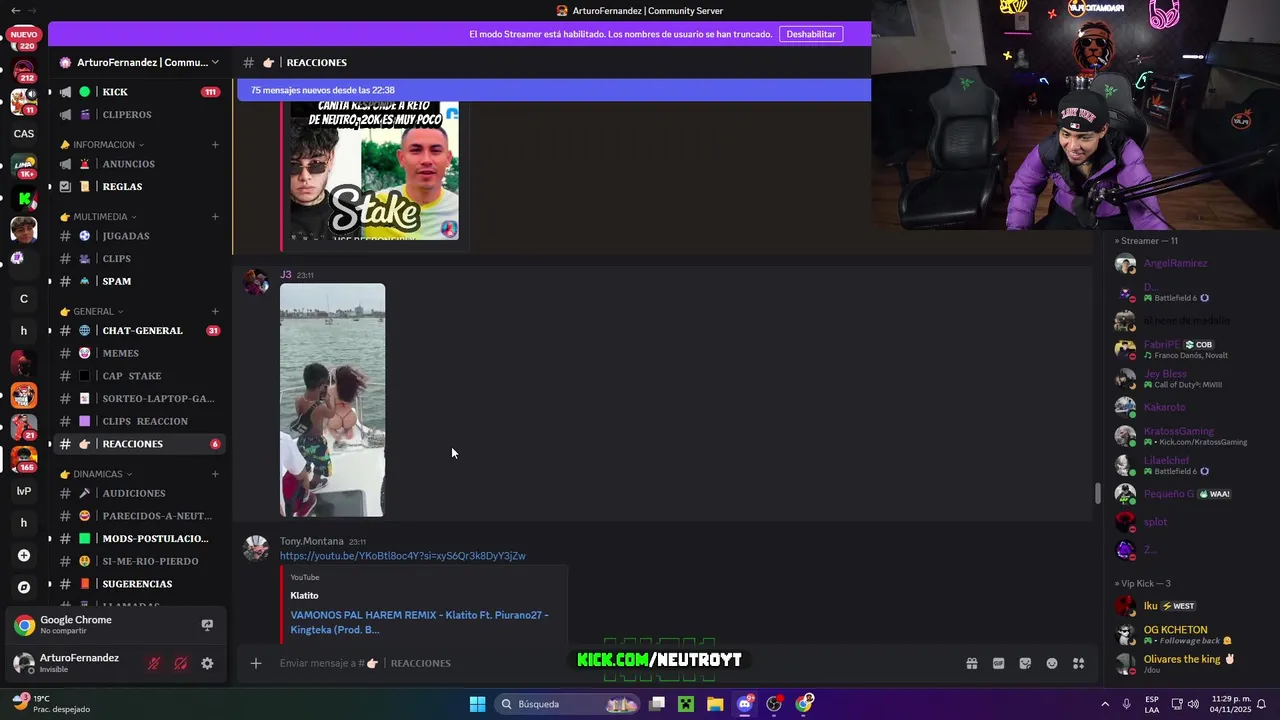This screenshot has height=720, width=1280.
Task: Open member KratossGaming profile
Action: coord(1180,436)
